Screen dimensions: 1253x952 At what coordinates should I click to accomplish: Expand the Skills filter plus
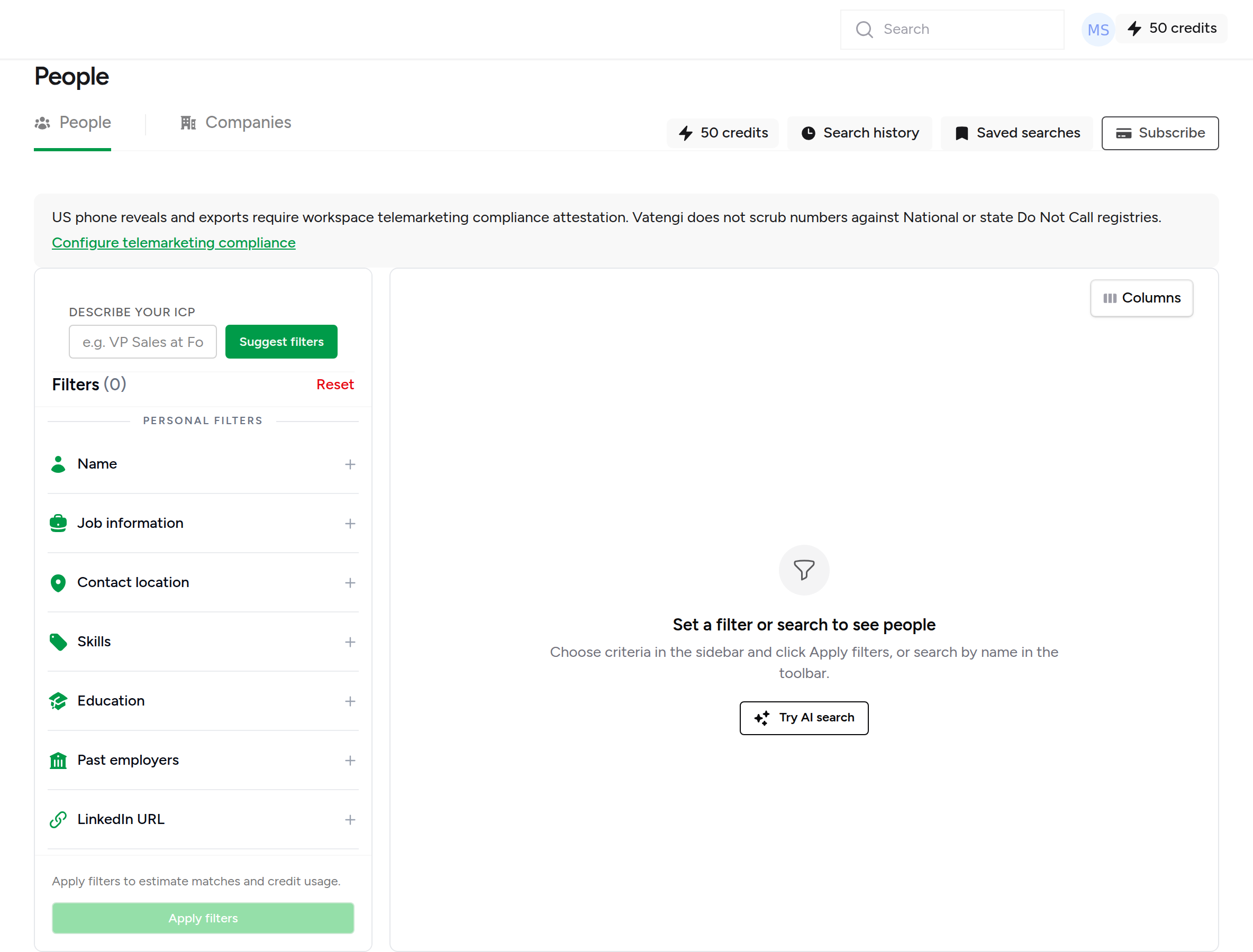coord(350,642)
